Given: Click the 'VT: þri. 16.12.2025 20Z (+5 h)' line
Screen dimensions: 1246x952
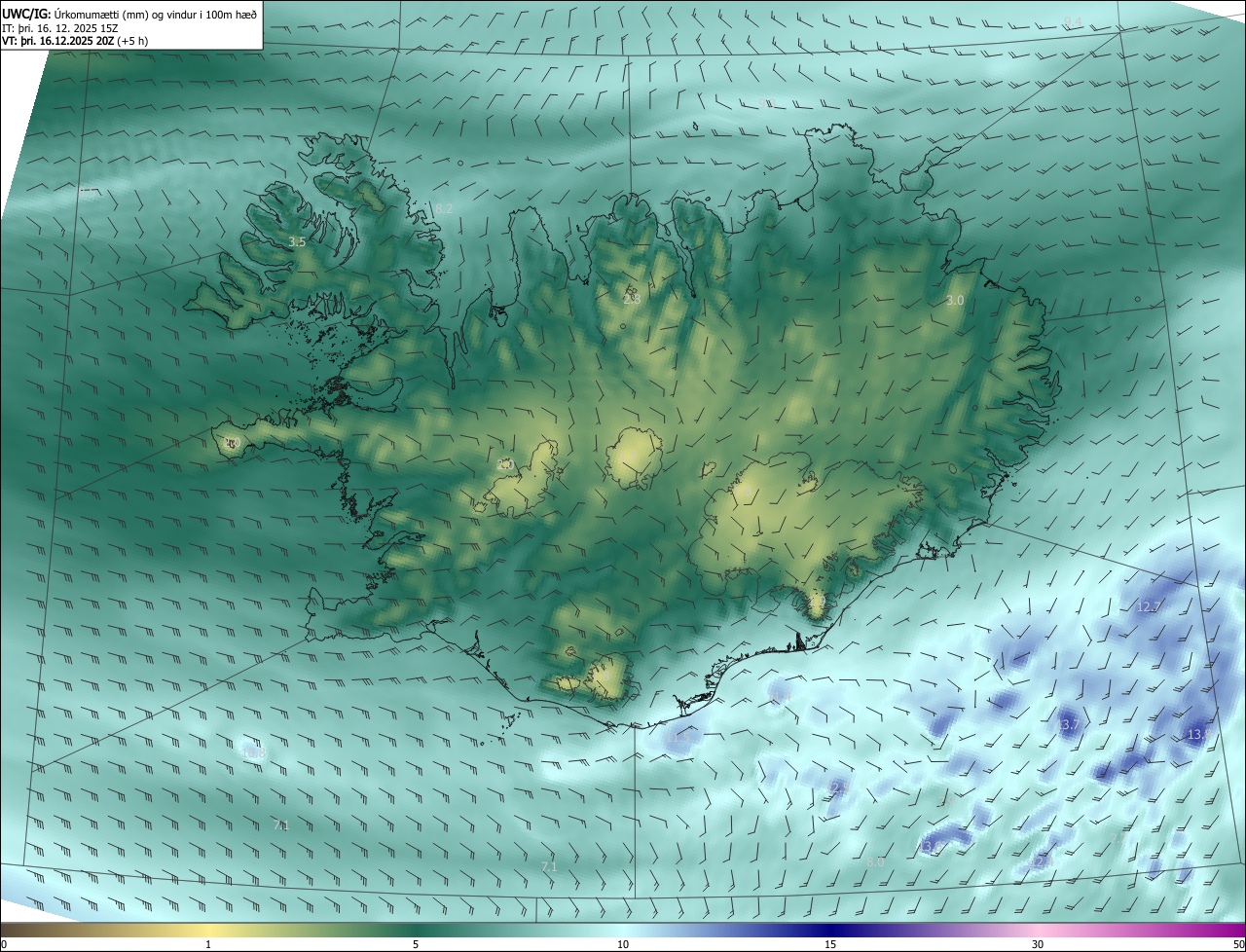Looking at the screenshot, I should click(x=74, y=42).
